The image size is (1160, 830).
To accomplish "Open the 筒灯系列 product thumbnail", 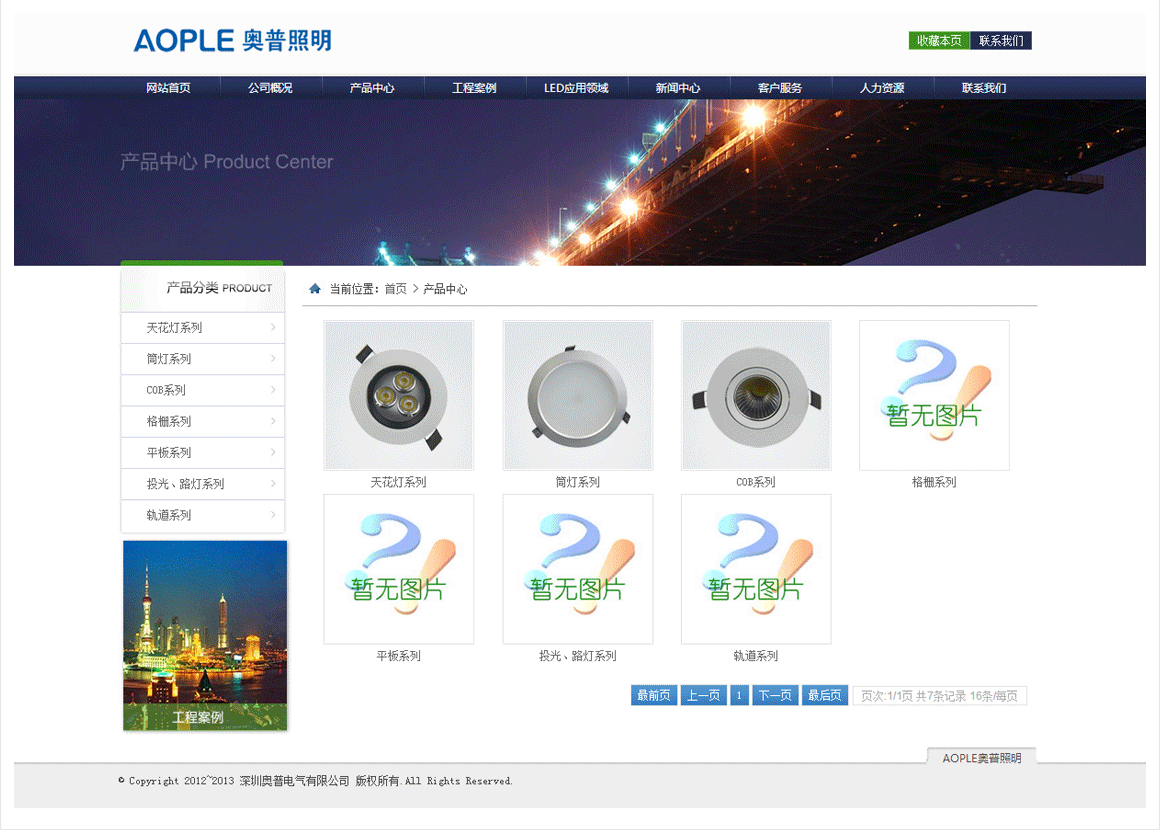I will (578, 395).
